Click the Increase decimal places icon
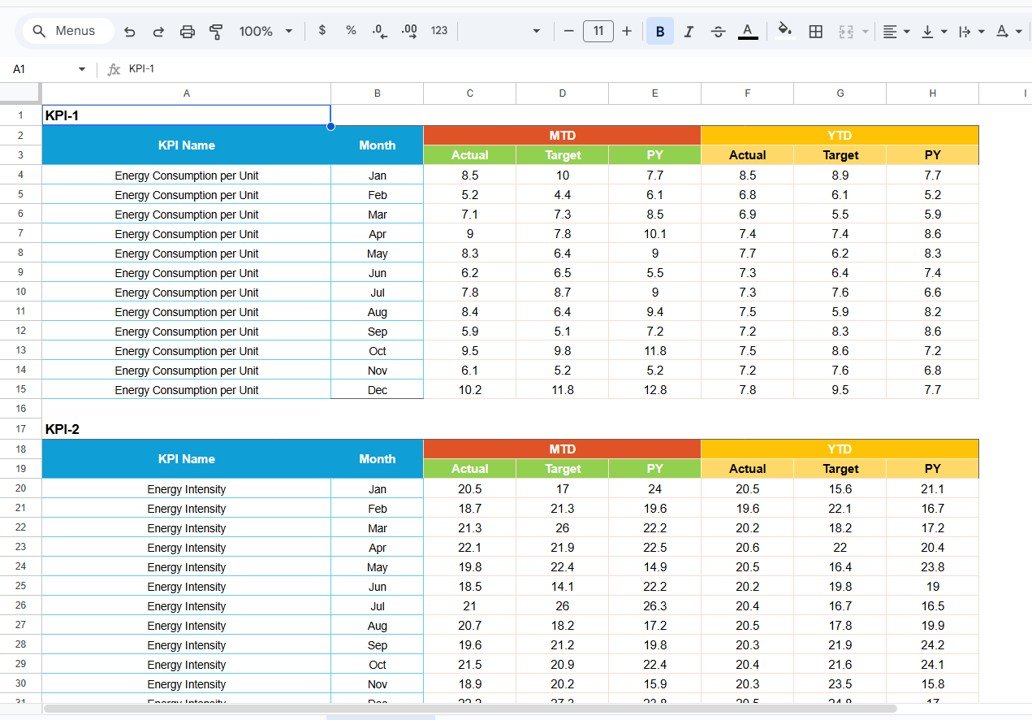 pos(409,31)
